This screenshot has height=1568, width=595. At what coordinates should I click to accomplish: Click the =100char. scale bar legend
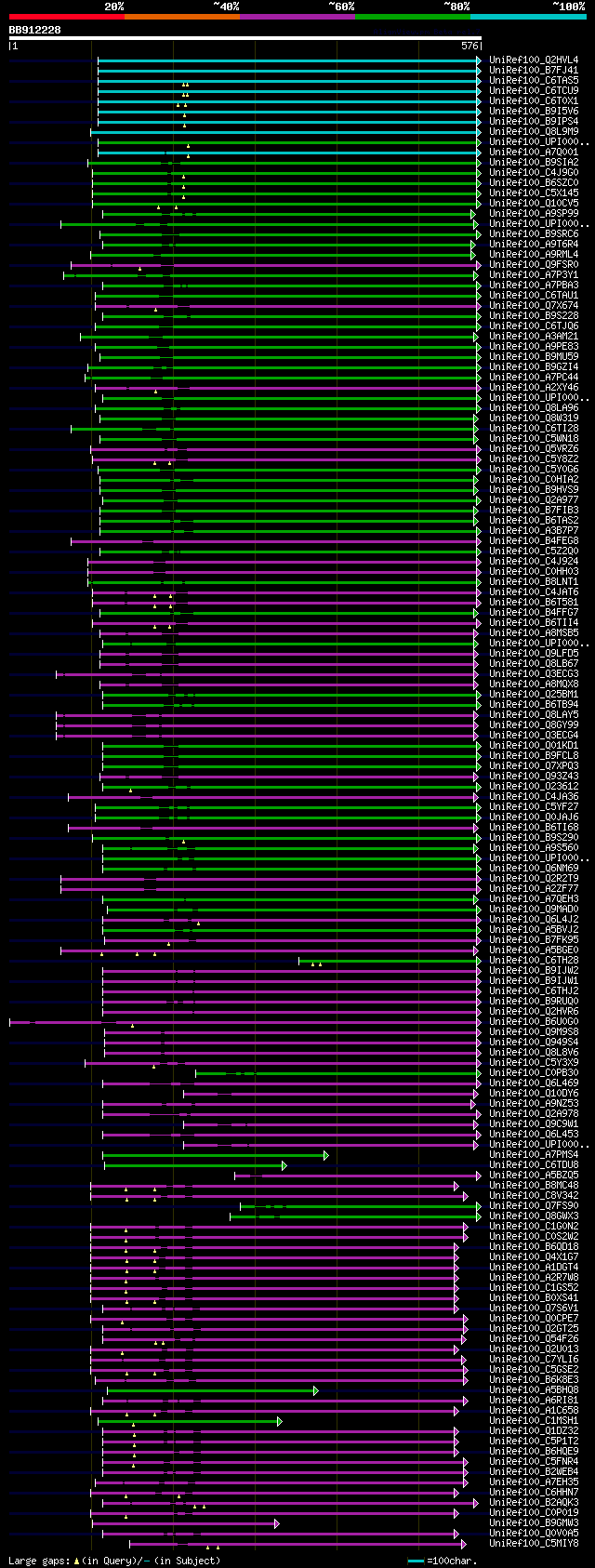442,1561
